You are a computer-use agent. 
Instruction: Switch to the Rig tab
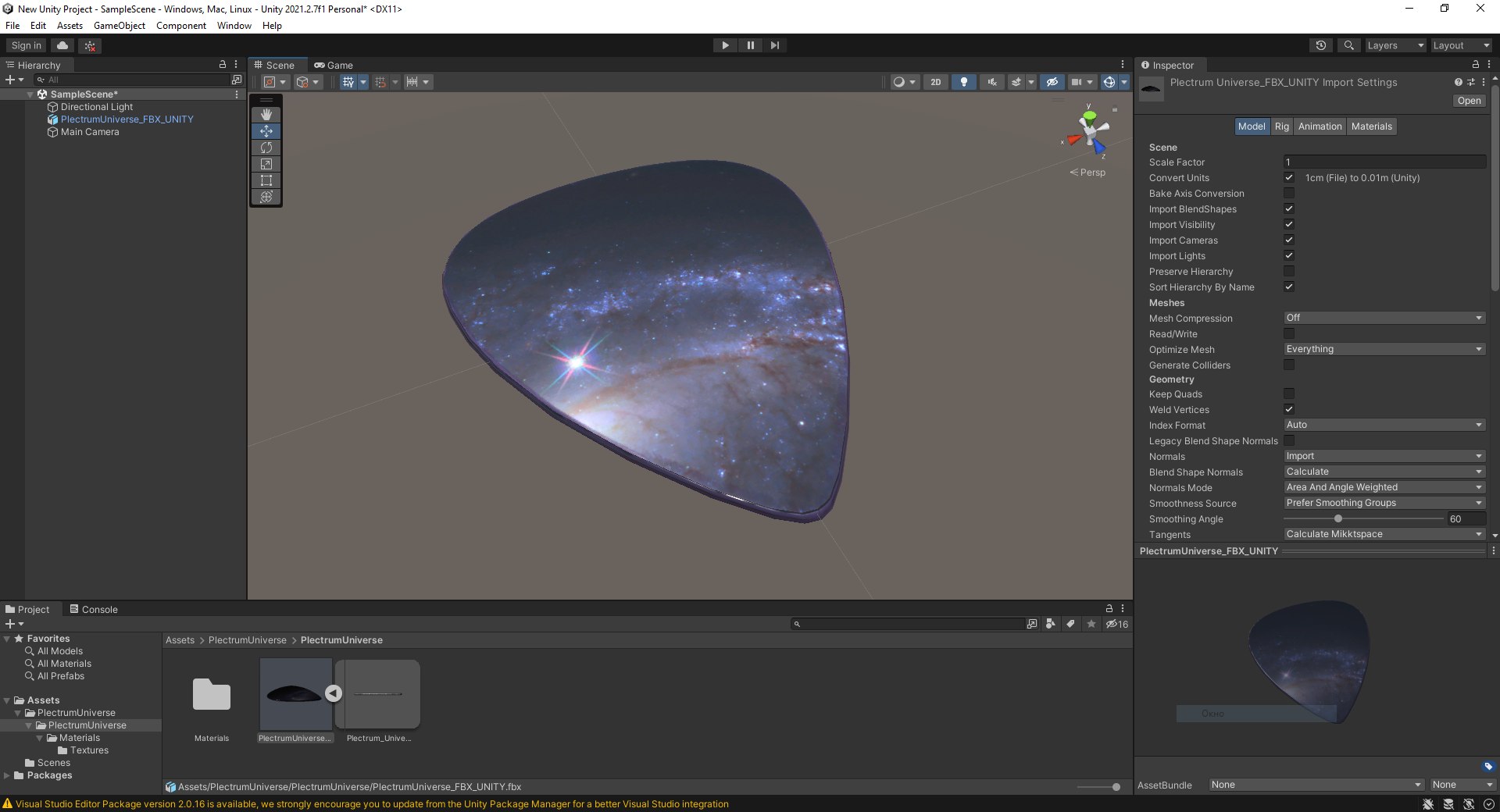click(x=1282, y=126)
